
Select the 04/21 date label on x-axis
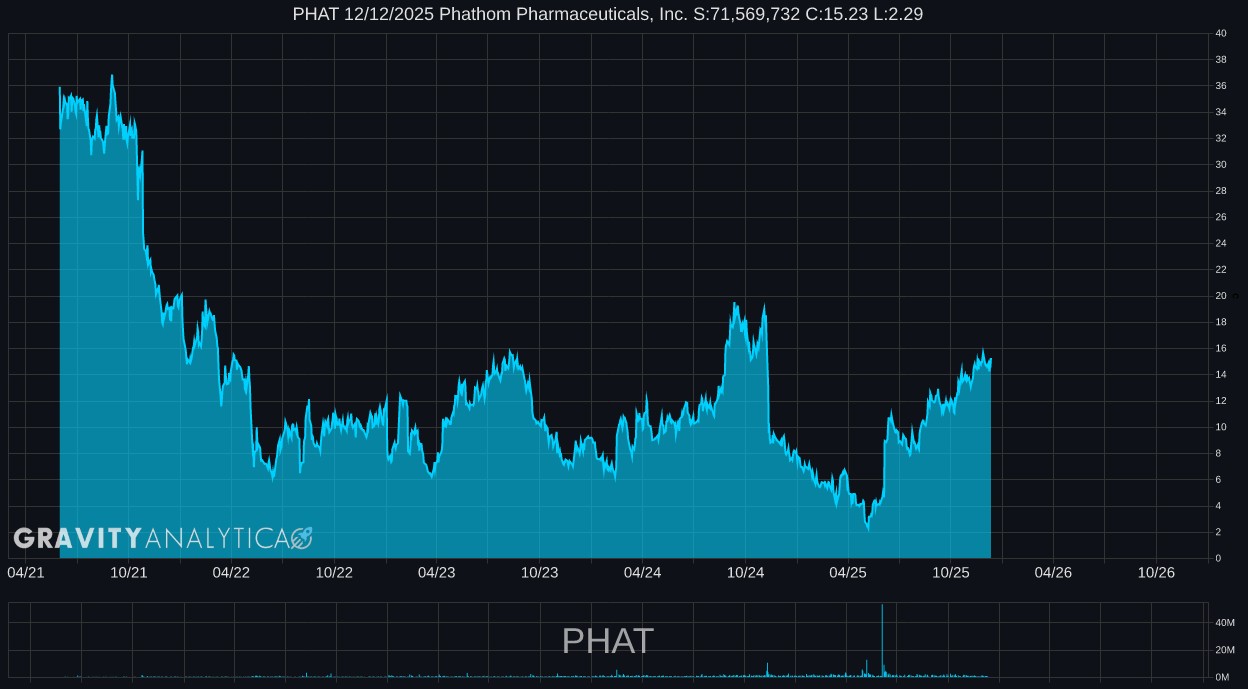[26, 573]
